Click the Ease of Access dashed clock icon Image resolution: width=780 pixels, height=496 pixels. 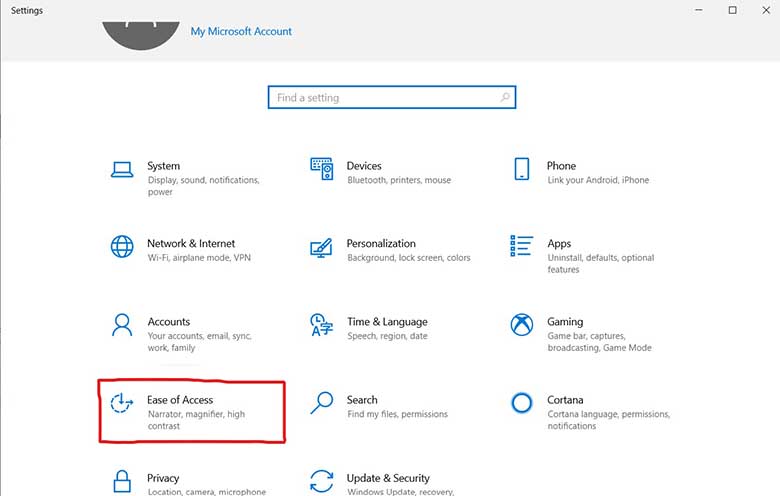tap(122, 402)
